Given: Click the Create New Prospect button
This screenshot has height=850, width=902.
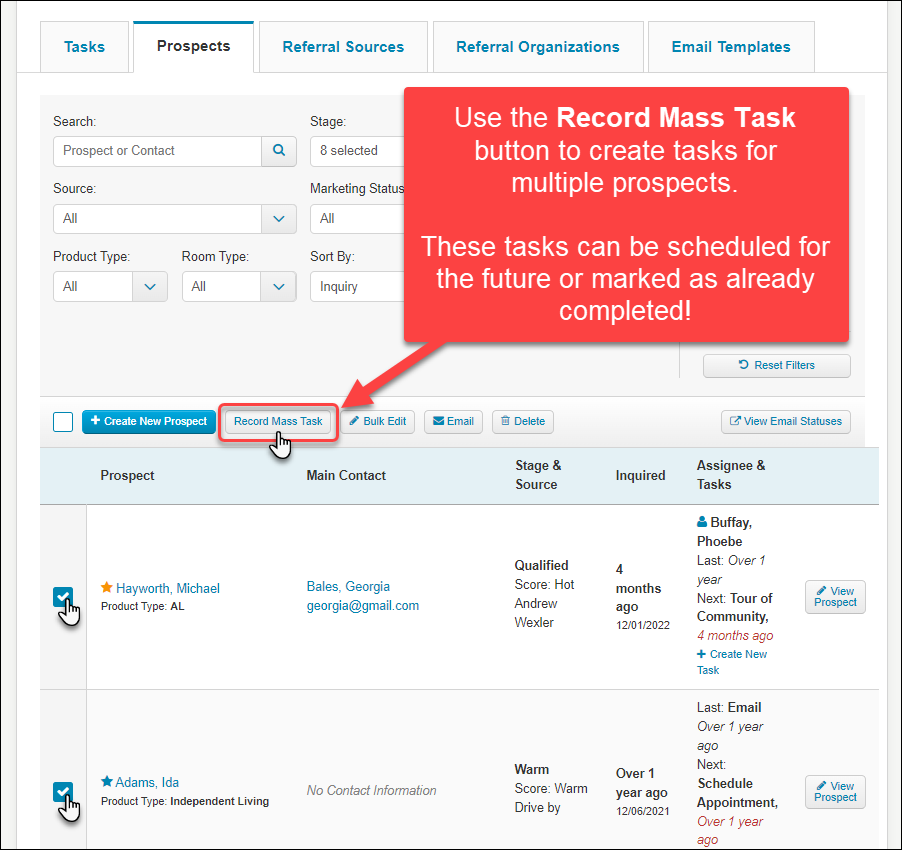Looking at the screenshot, I should tap(149, 422).
